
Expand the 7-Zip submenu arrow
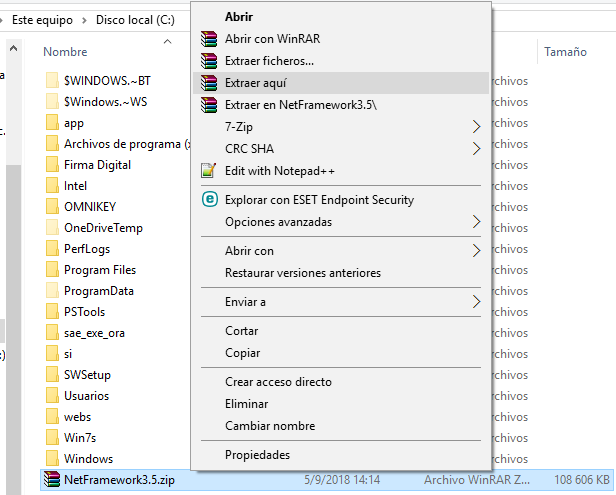(x=476, y=127)
